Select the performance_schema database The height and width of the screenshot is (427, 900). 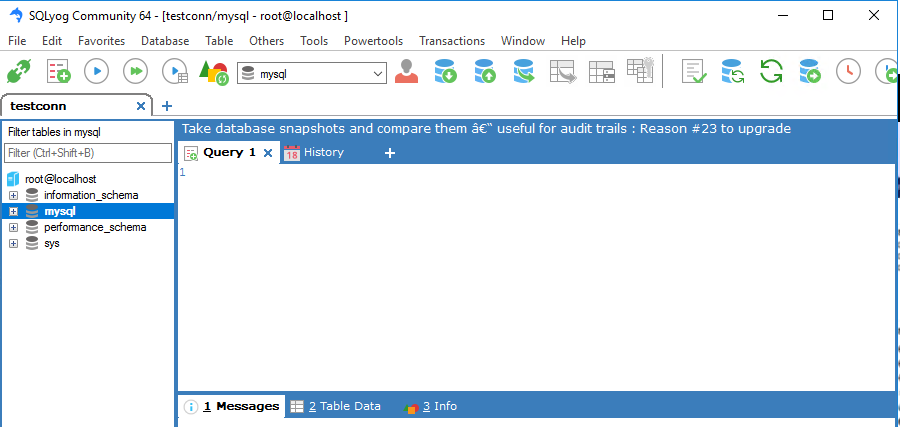[x=95, y=227]
